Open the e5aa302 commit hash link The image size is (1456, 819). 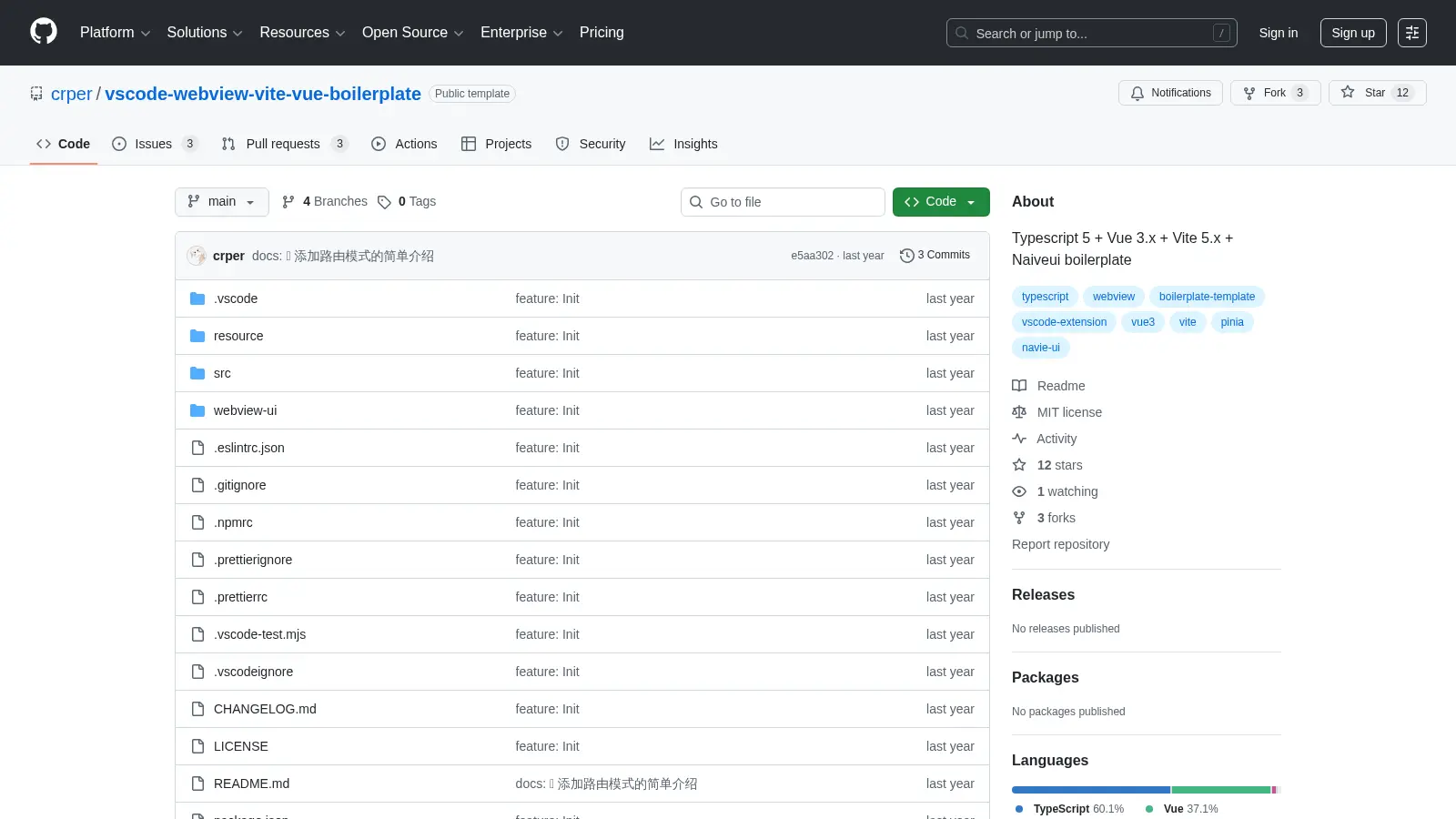click(x=812, y=256)
